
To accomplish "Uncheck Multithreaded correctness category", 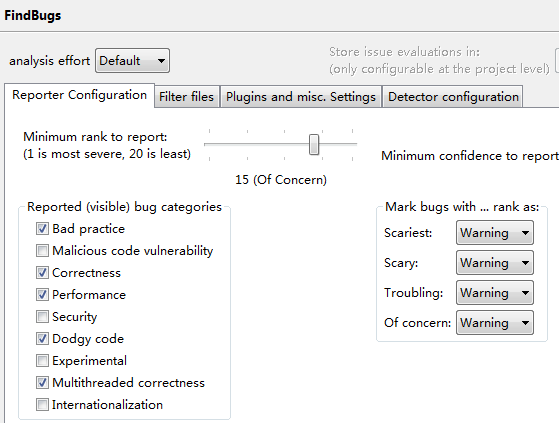I will (x=42, y=383).
